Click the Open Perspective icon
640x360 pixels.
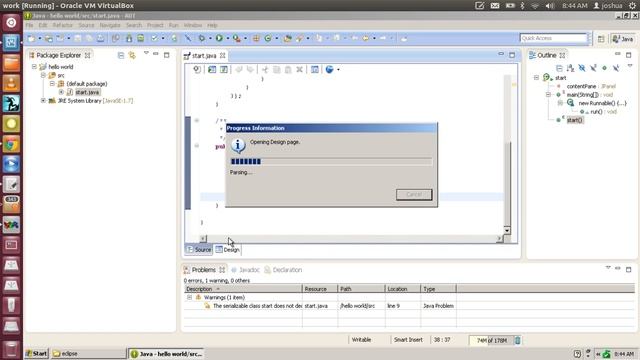pyautogui.click(x=601, y=39)
